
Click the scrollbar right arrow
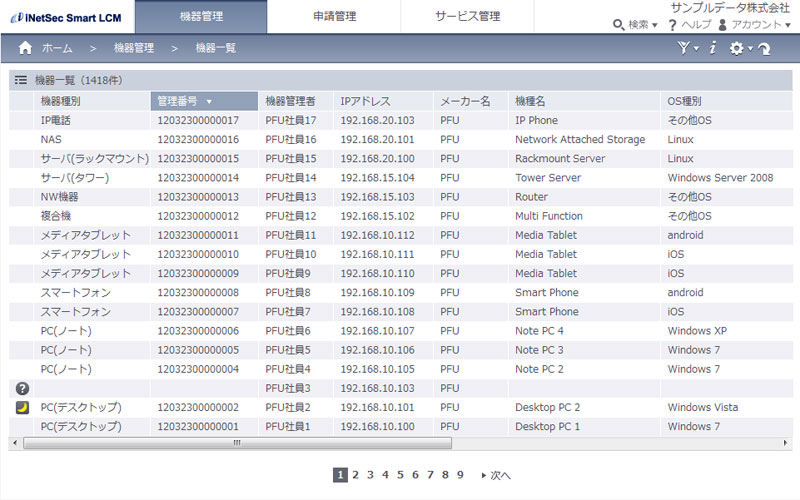click(785, 443)
